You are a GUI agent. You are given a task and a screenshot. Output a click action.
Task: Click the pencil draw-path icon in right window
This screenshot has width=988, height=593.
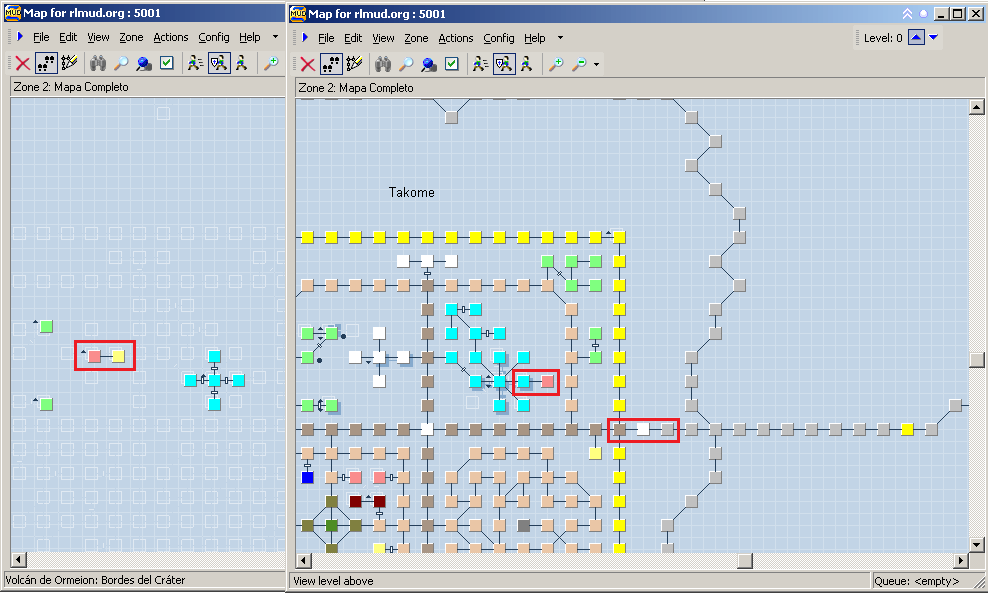[x=352, y=64]
